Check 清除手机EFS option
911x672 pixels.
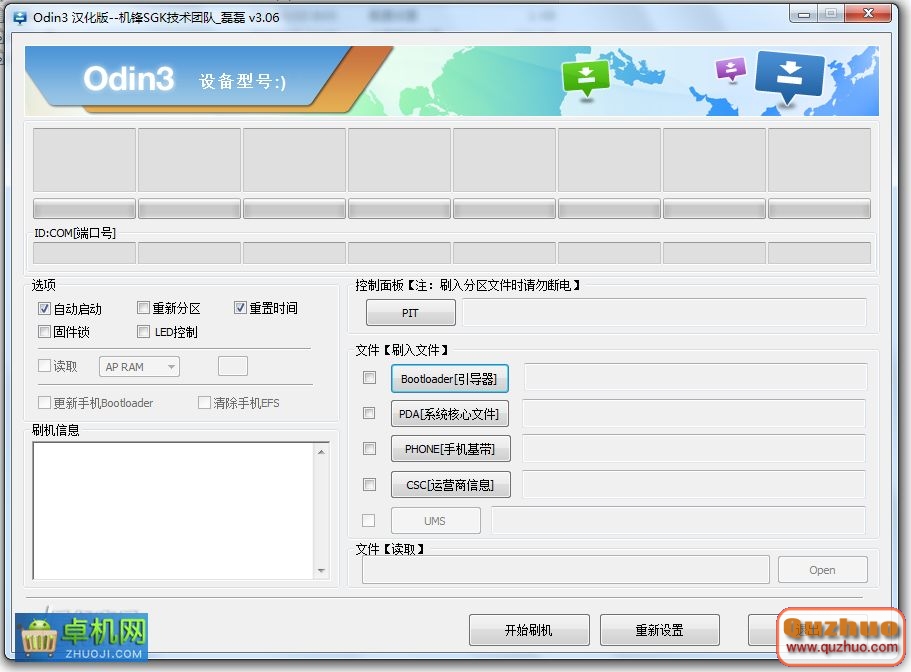[x=204, y=403]
